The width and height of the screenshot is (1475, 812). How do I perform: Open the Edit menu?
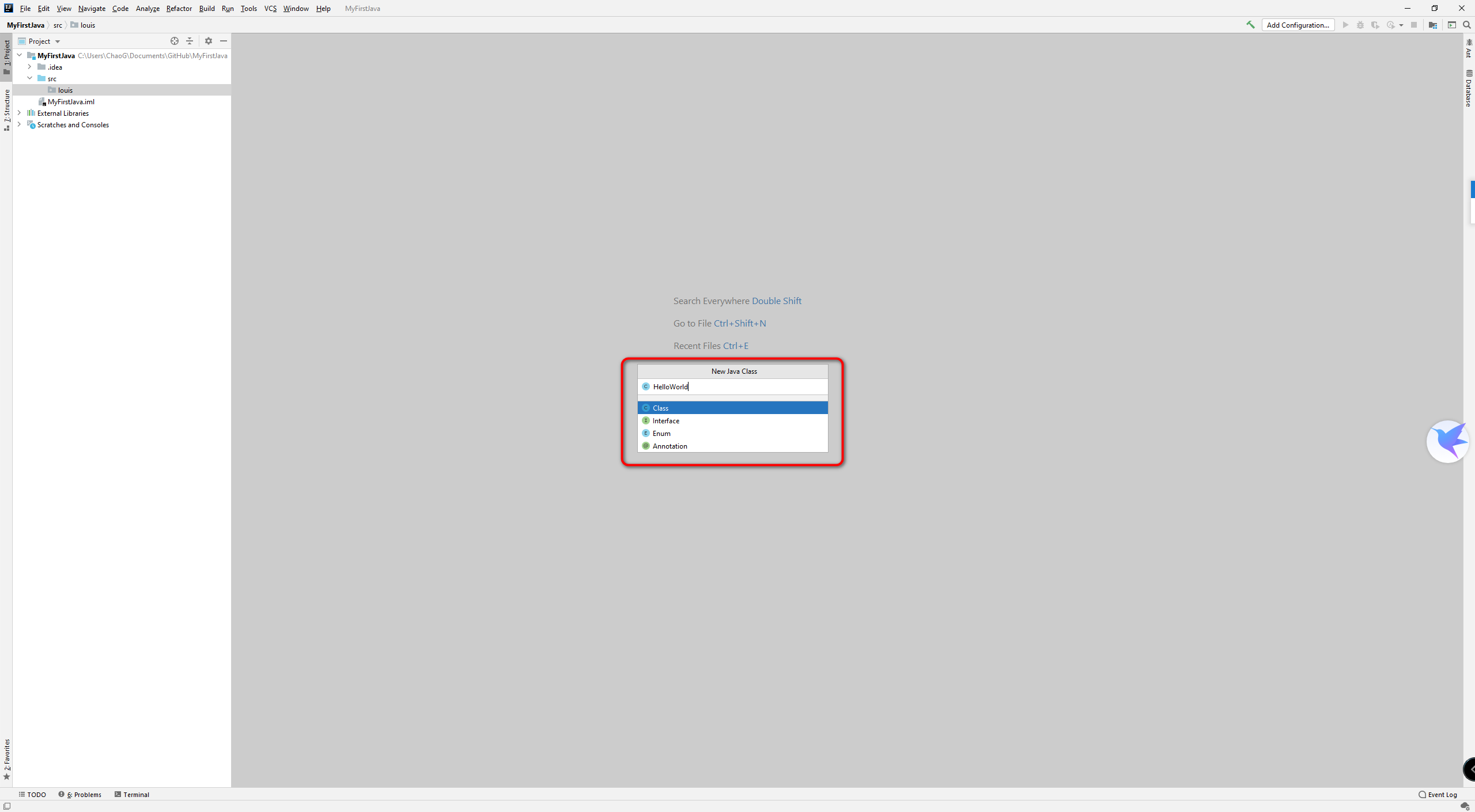pos(44,8)
